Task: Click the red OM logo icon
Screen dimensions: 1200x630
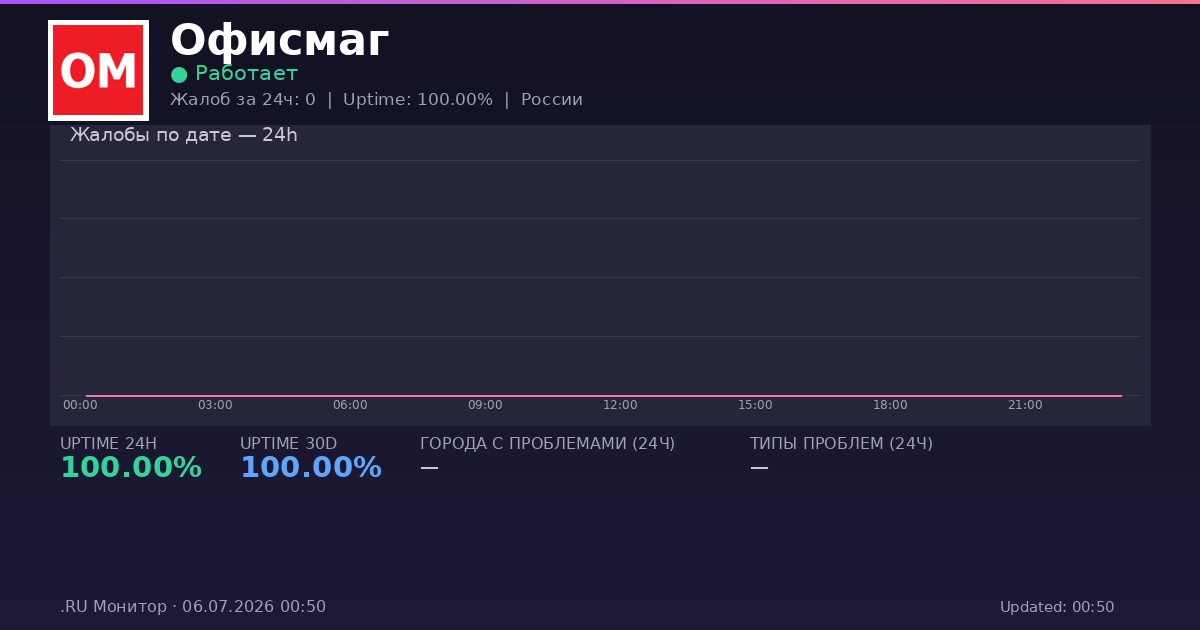Action: point(98,70)
